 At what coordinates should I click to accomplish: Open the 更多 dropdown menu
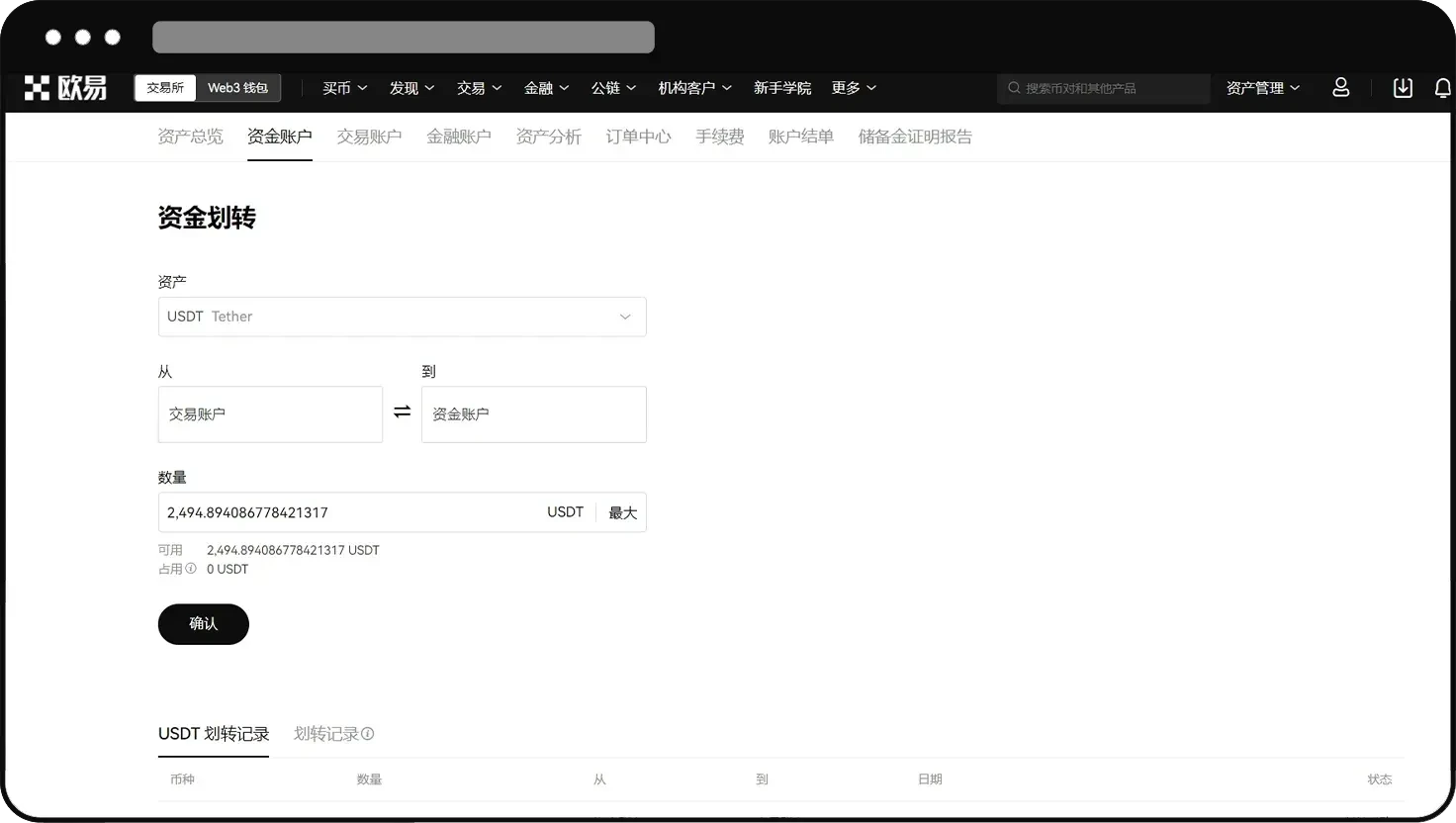pos(853,88)
